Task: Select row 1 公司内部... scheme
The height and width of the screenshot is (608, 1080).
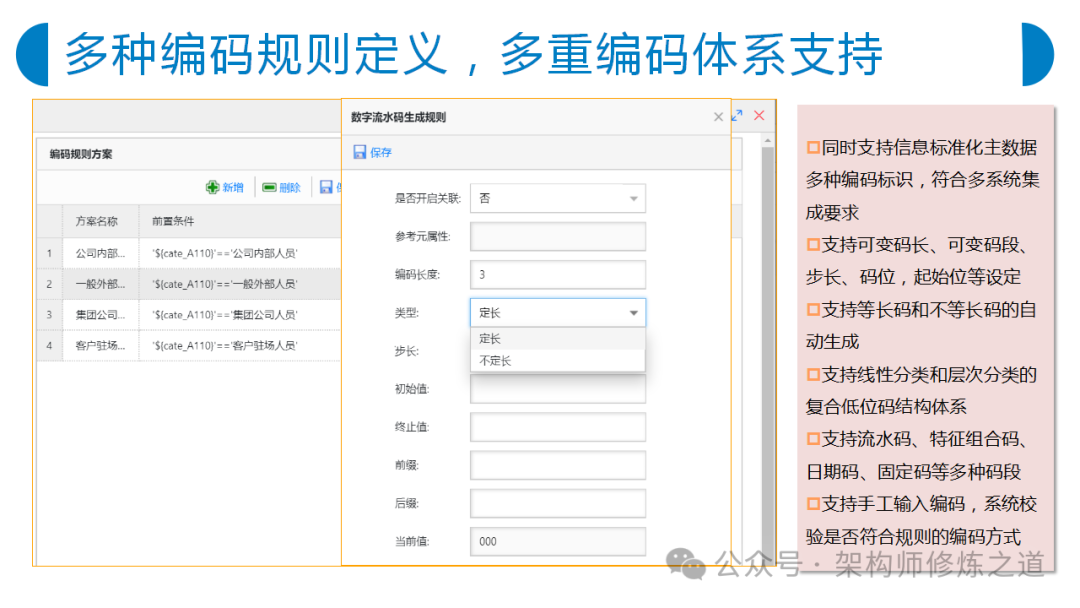Action: click(101, 253)
